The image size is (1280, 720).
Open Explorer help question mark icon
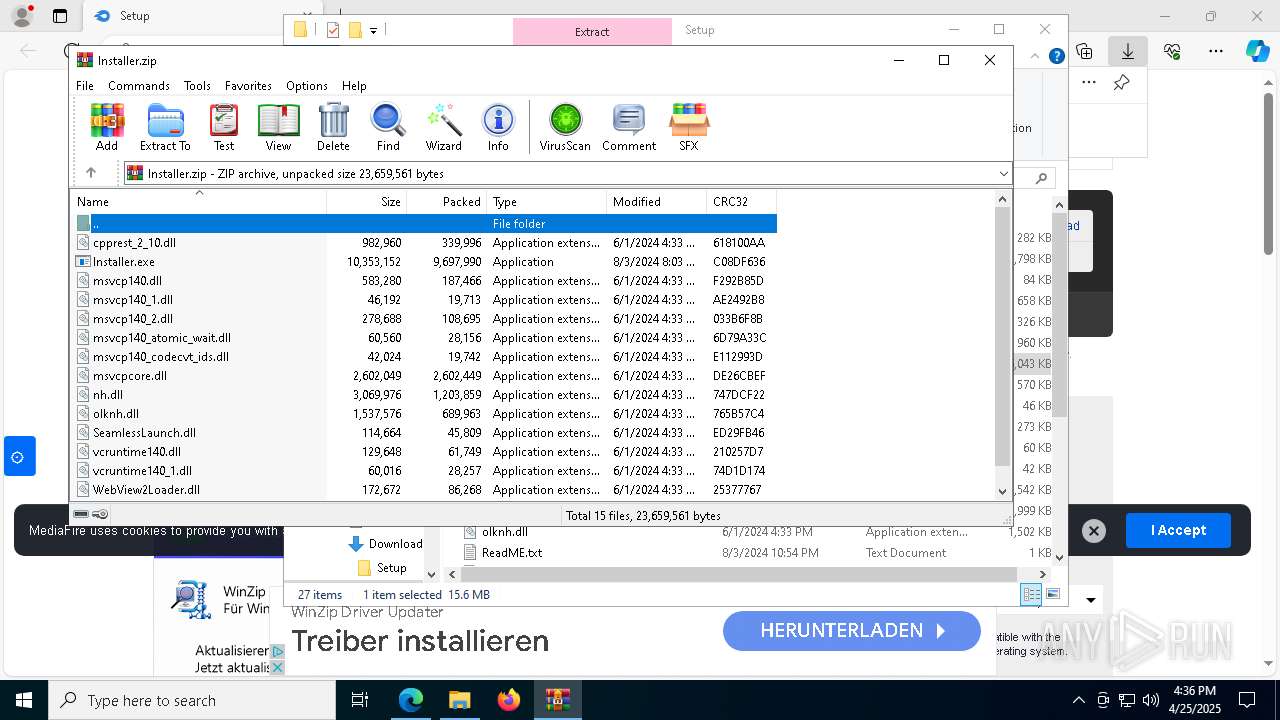pos(1056,56)
